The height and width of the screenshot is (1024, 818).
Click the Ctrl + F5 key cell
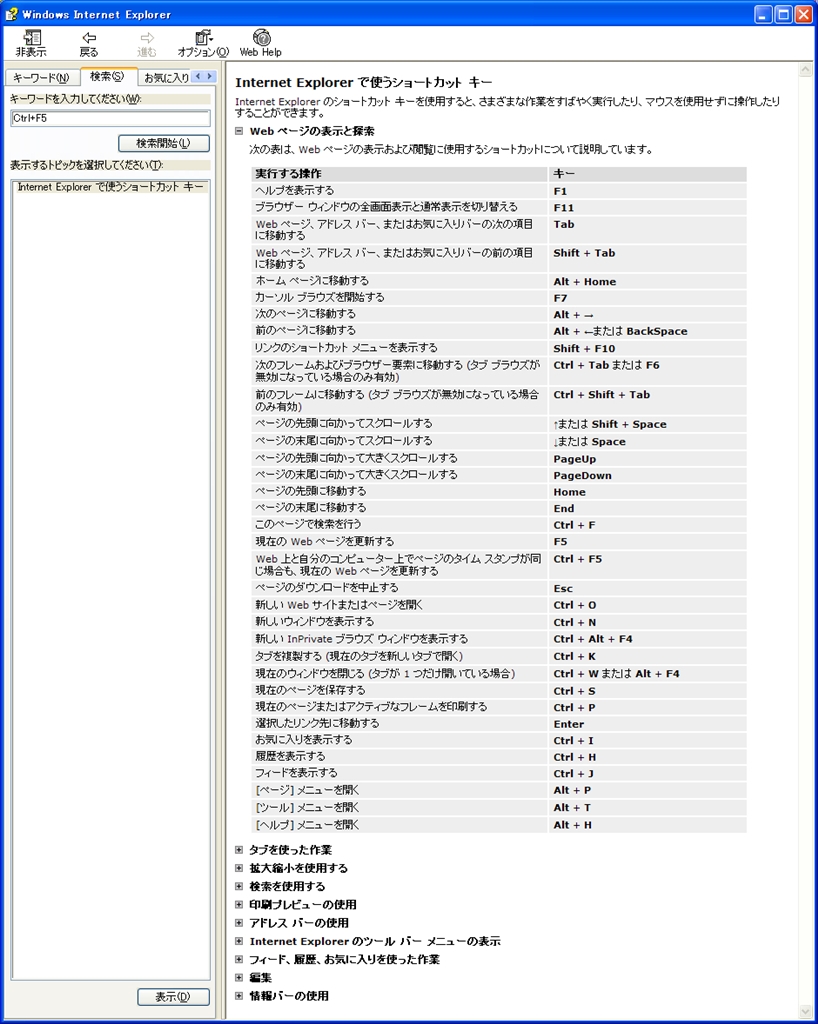tap(648, 565)
